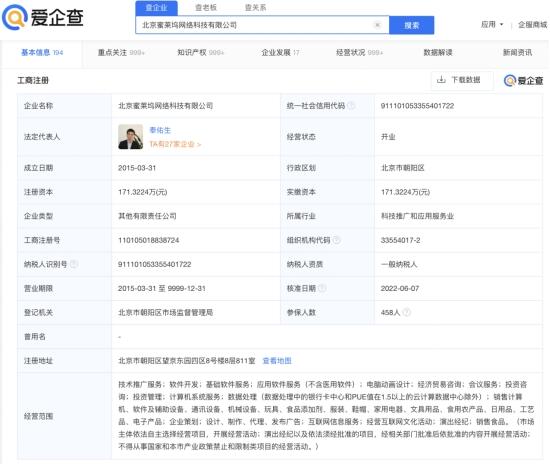This screenshot has width=550, height=464.
Task: Select the 营业期限 value ending 9999-12-31
Action: (161, 288)
